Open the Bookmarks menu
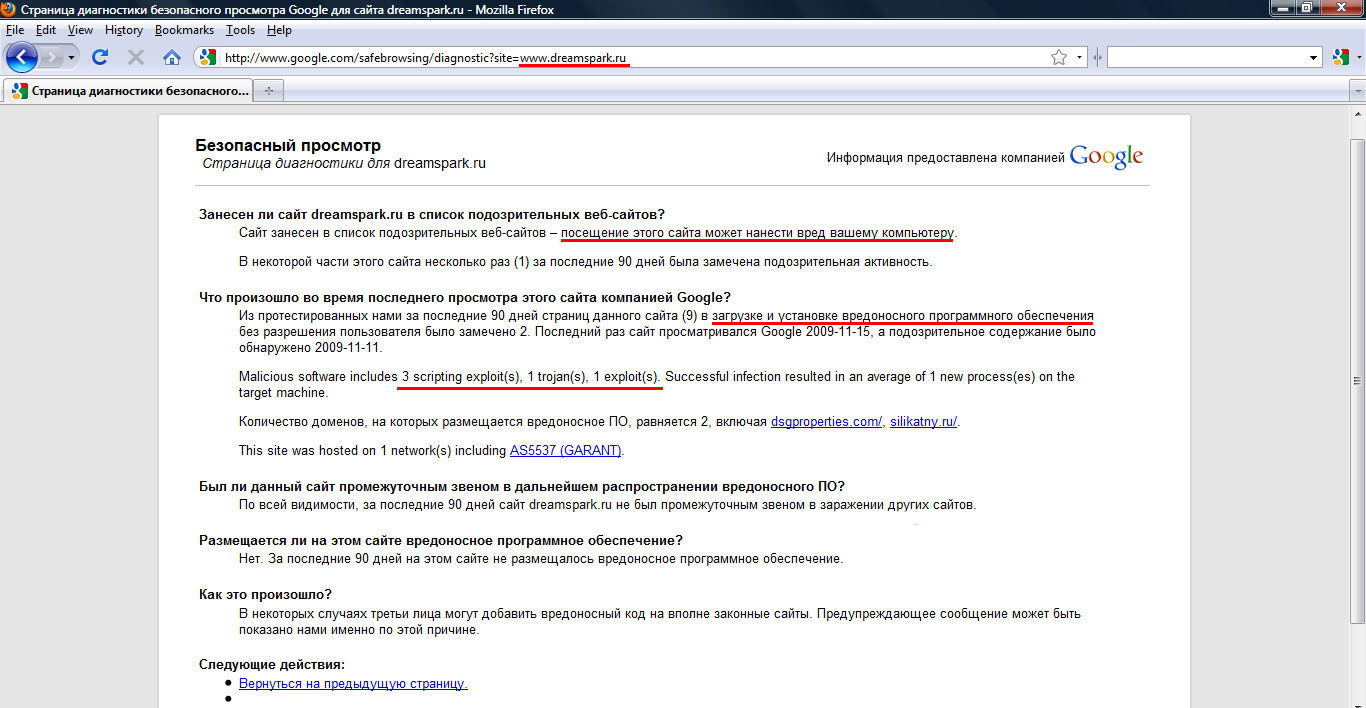Screen dimensions: 1366x708 click(x=184, y=30)
